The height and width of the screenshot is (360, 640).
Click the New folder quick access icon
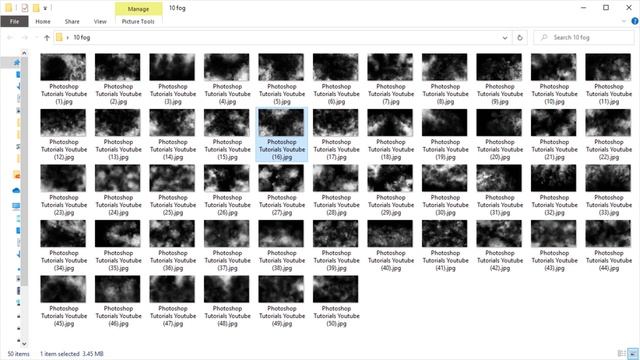pos(36,8)
